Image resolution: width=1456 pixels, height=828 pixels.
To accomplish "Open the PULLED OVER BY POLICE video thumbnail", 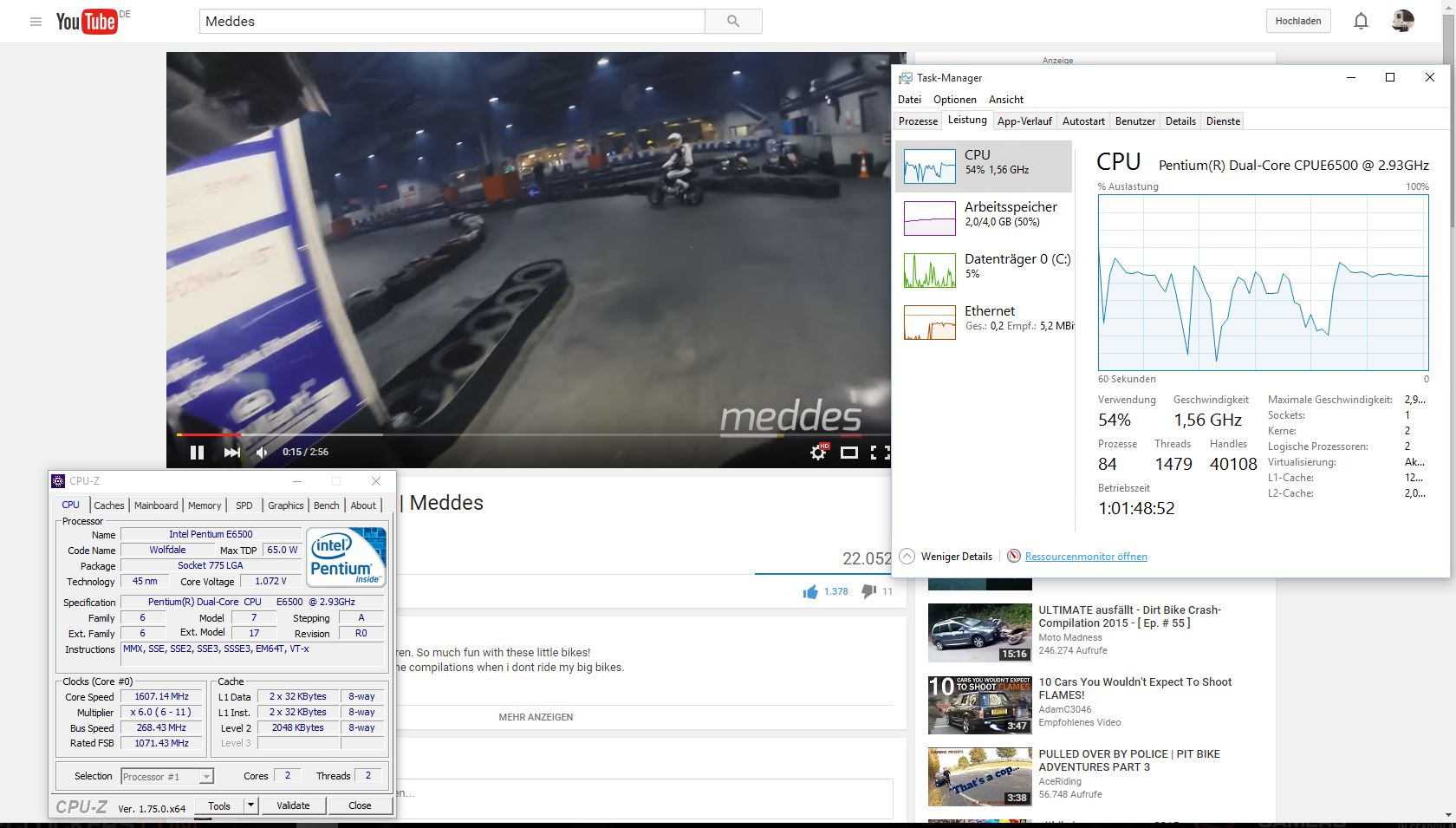I will click(980, 777).
